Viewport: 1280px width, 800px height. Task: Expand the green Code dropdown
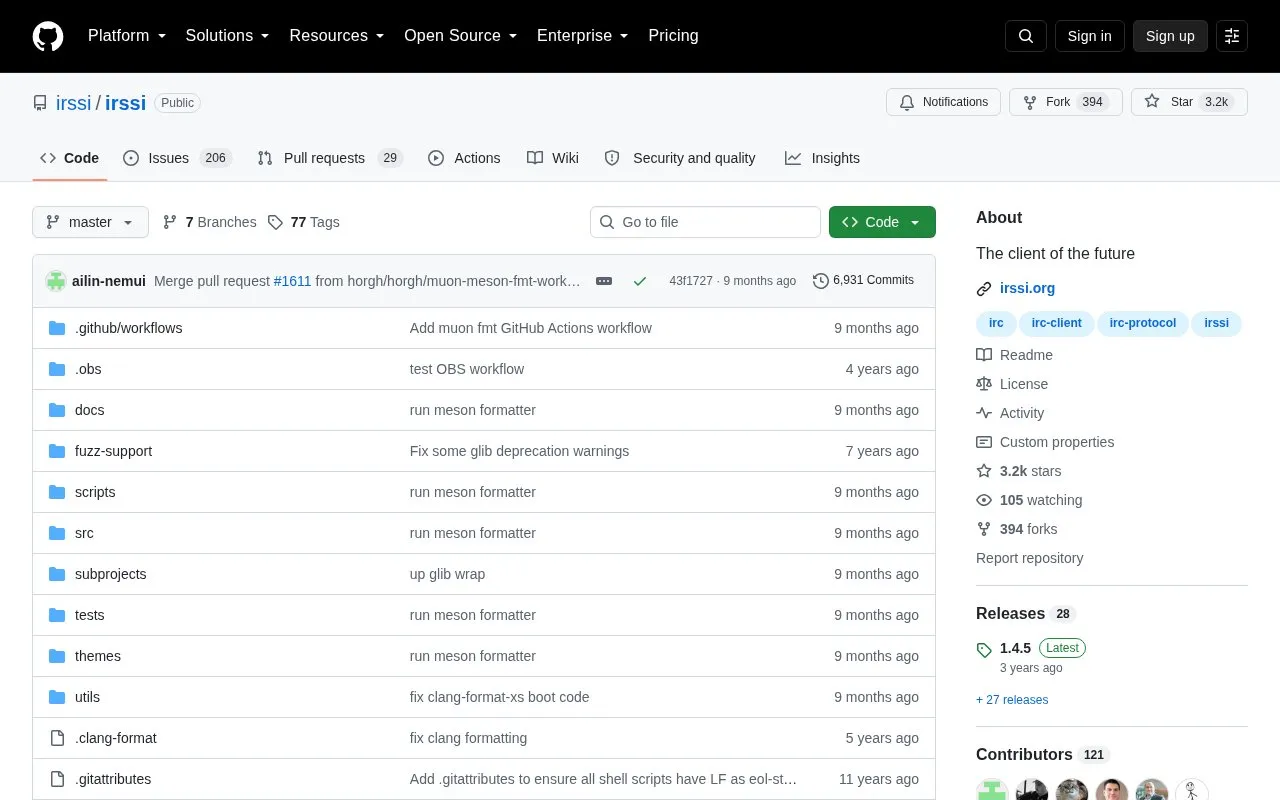(x=882, y=222)
